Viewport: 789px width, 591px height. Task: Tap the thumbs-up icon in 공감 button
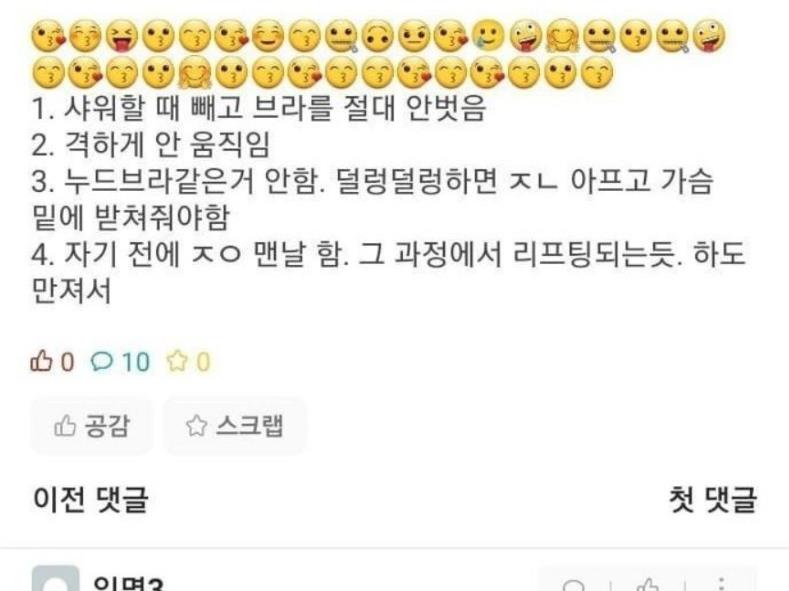click(64, 427)
